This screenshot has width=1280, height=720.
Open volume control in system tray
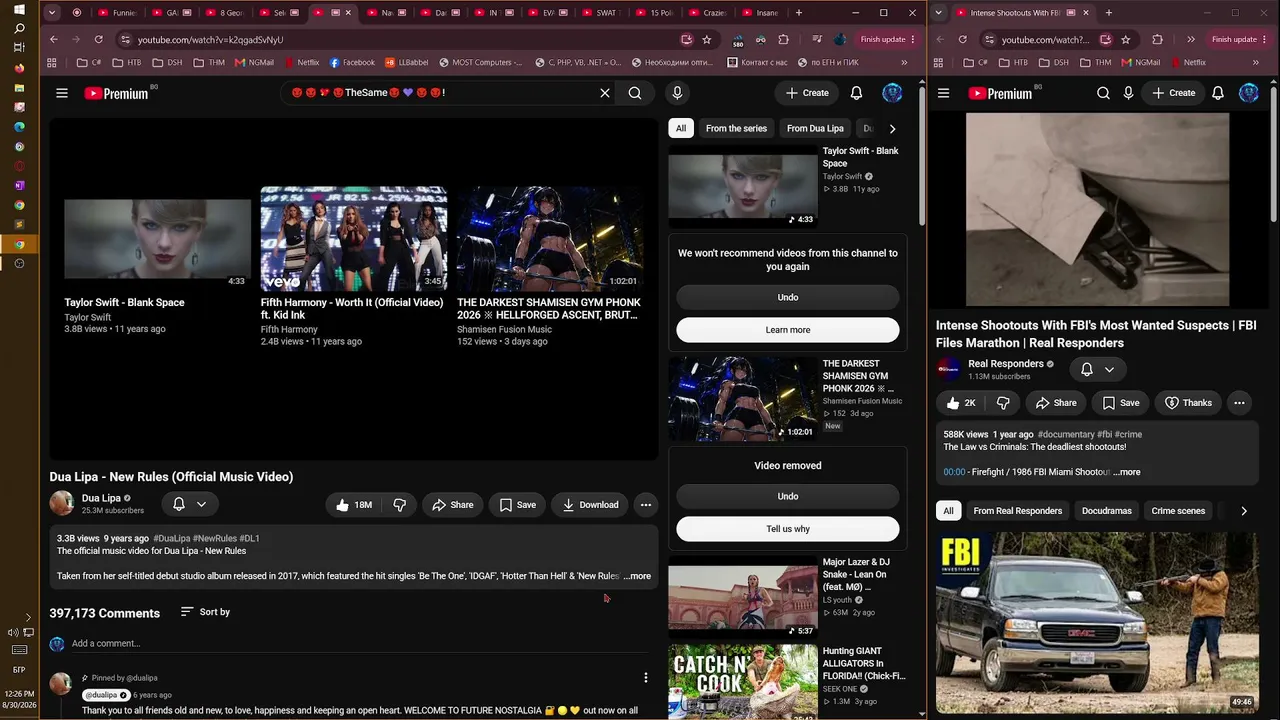[x=14, y=632]
